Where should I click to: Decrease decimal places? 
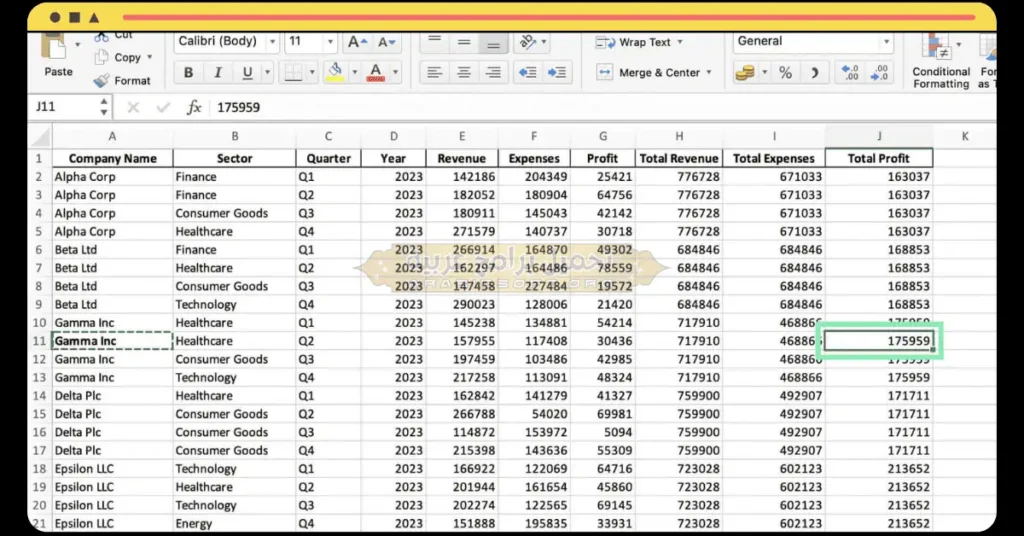[x=880, y=72]
